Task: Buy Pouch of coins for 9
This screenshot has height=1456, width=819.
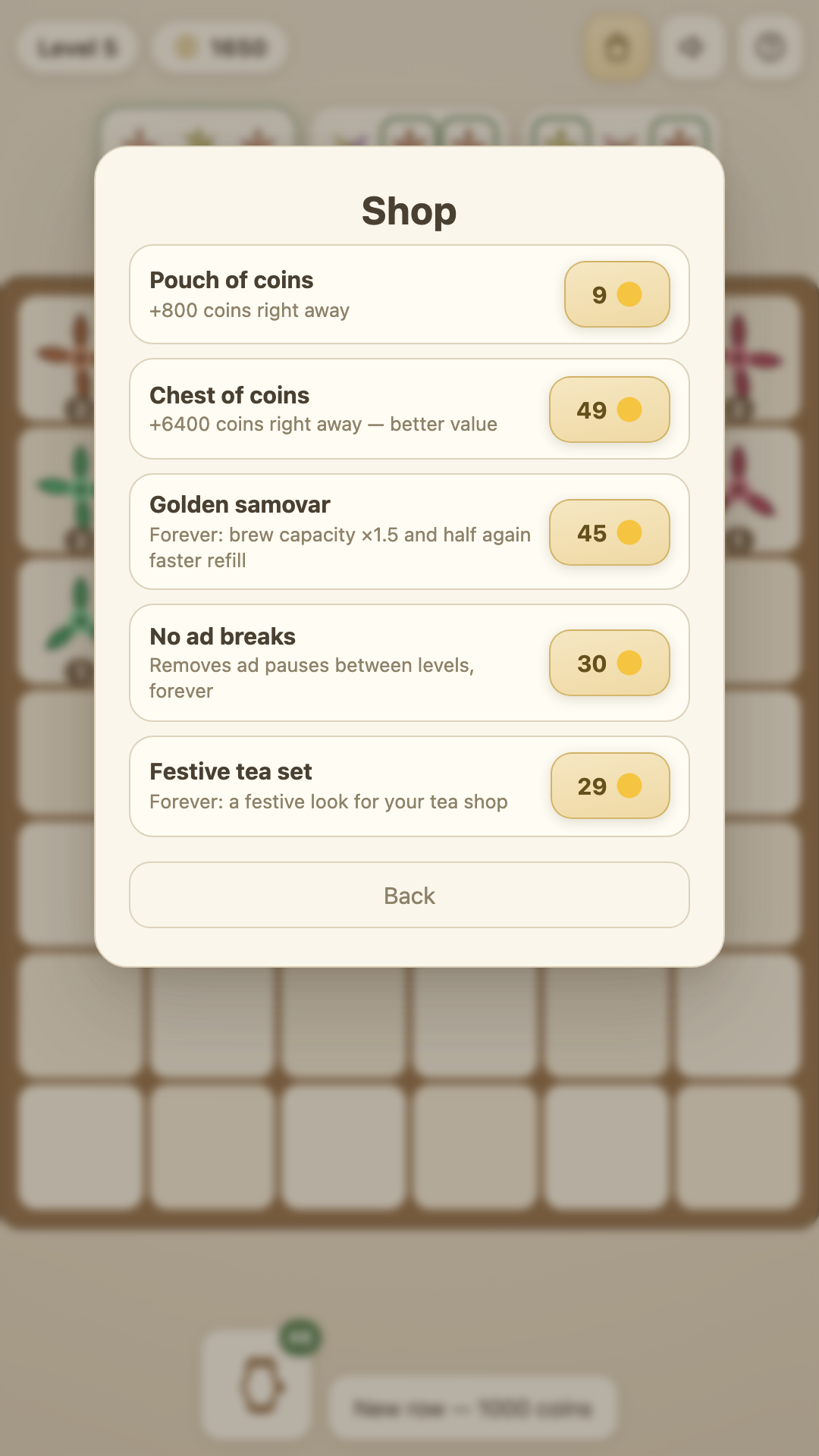Action: click(x=617, y=294)
